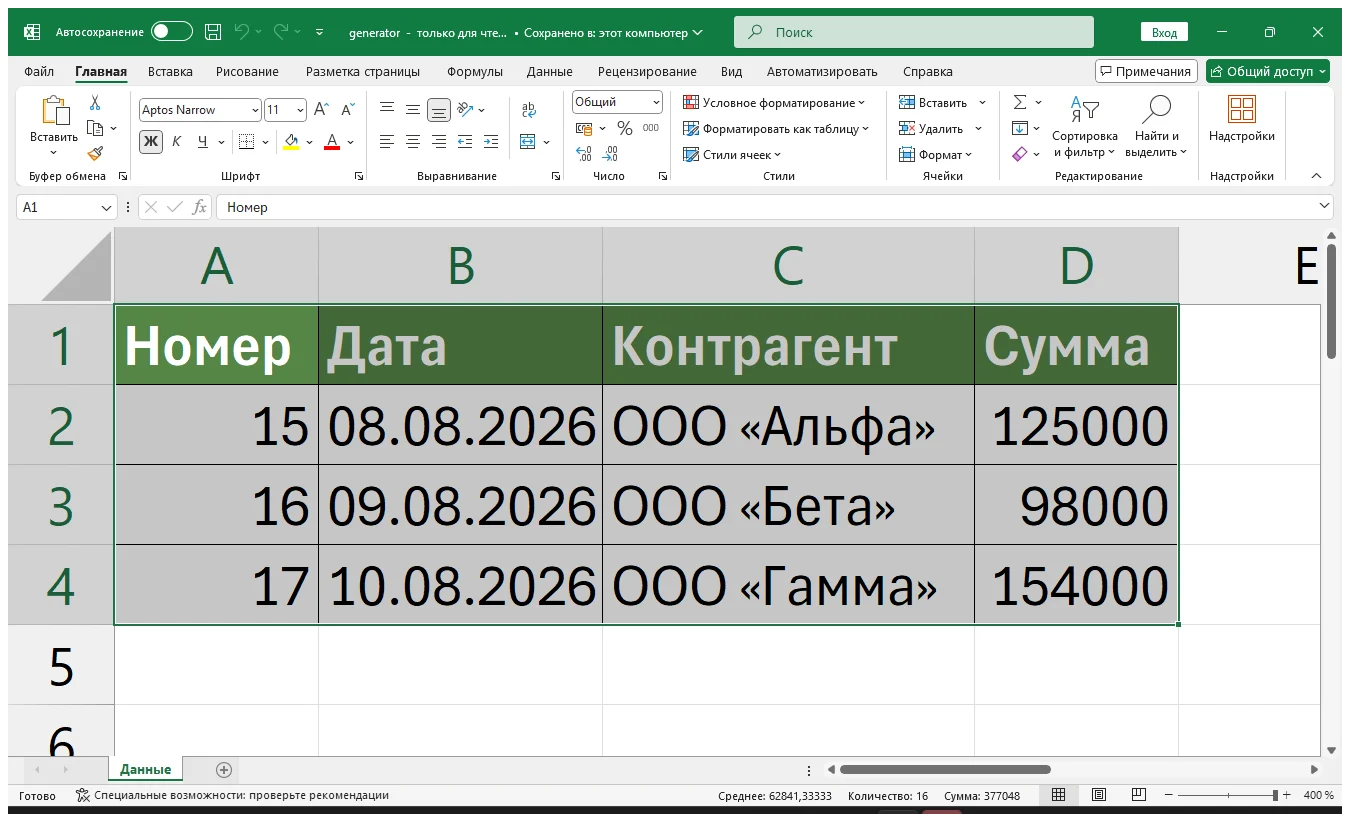Toggle middle vertical alignment button
The image size is (1350, 814).
(413, 110)
